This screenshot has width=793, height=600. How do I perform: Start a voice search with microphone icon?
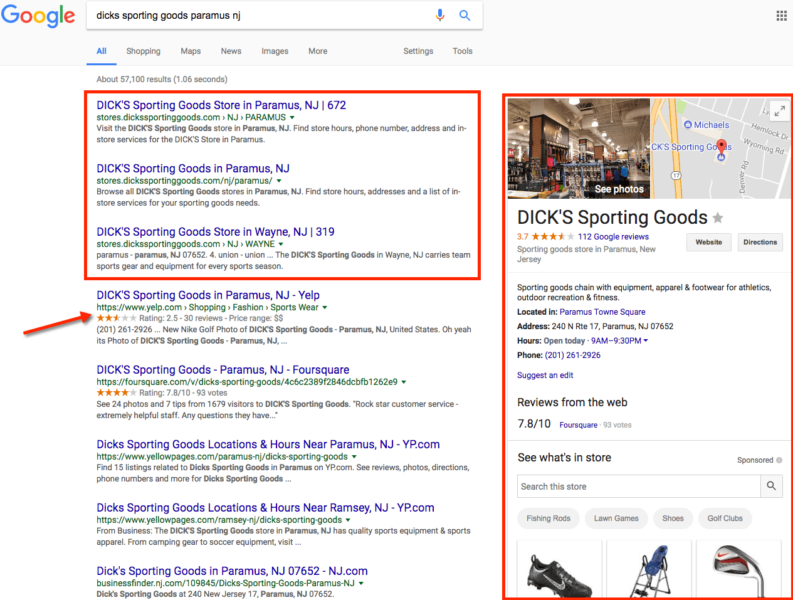tap(440, 15)
